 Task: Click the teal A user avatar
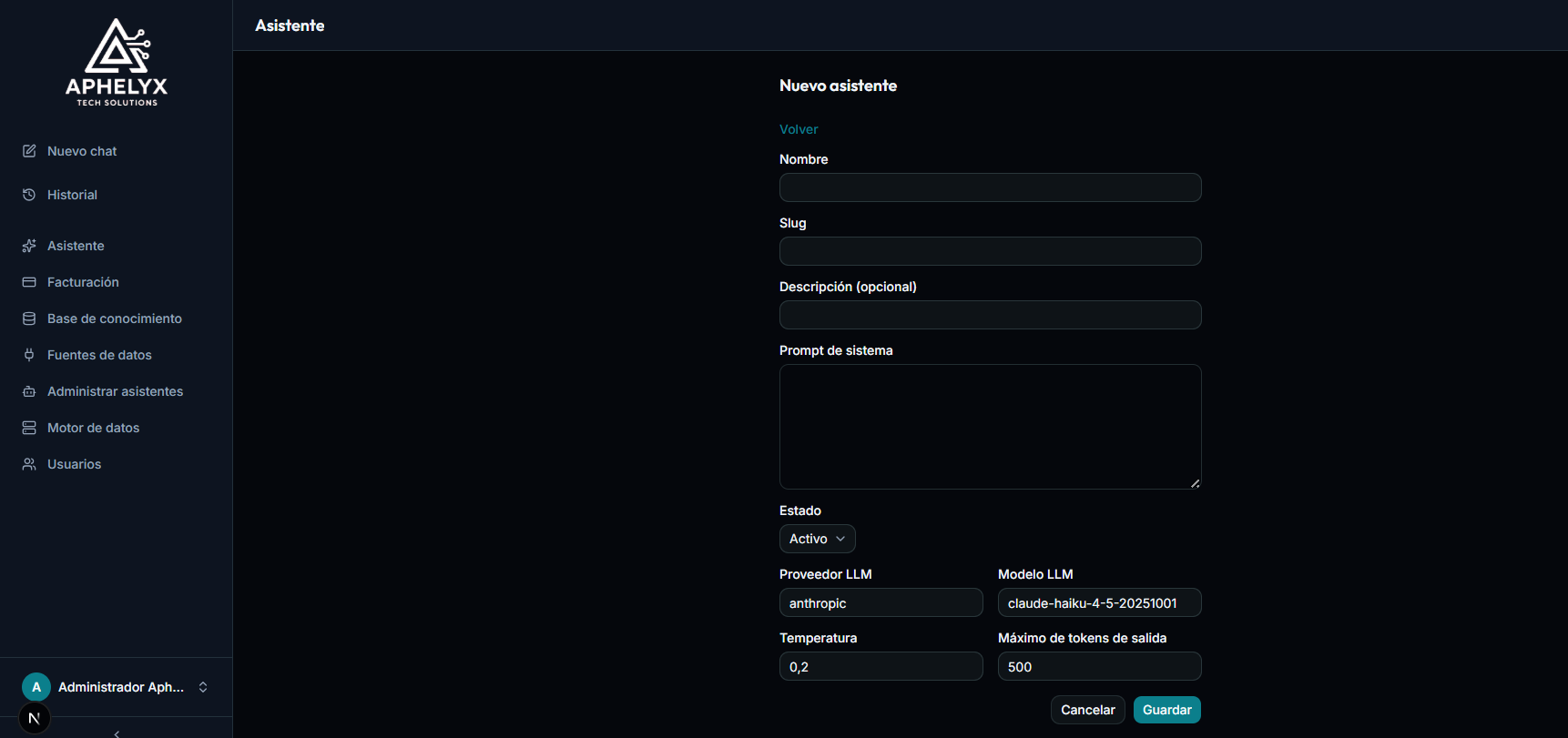click(36, 687)
